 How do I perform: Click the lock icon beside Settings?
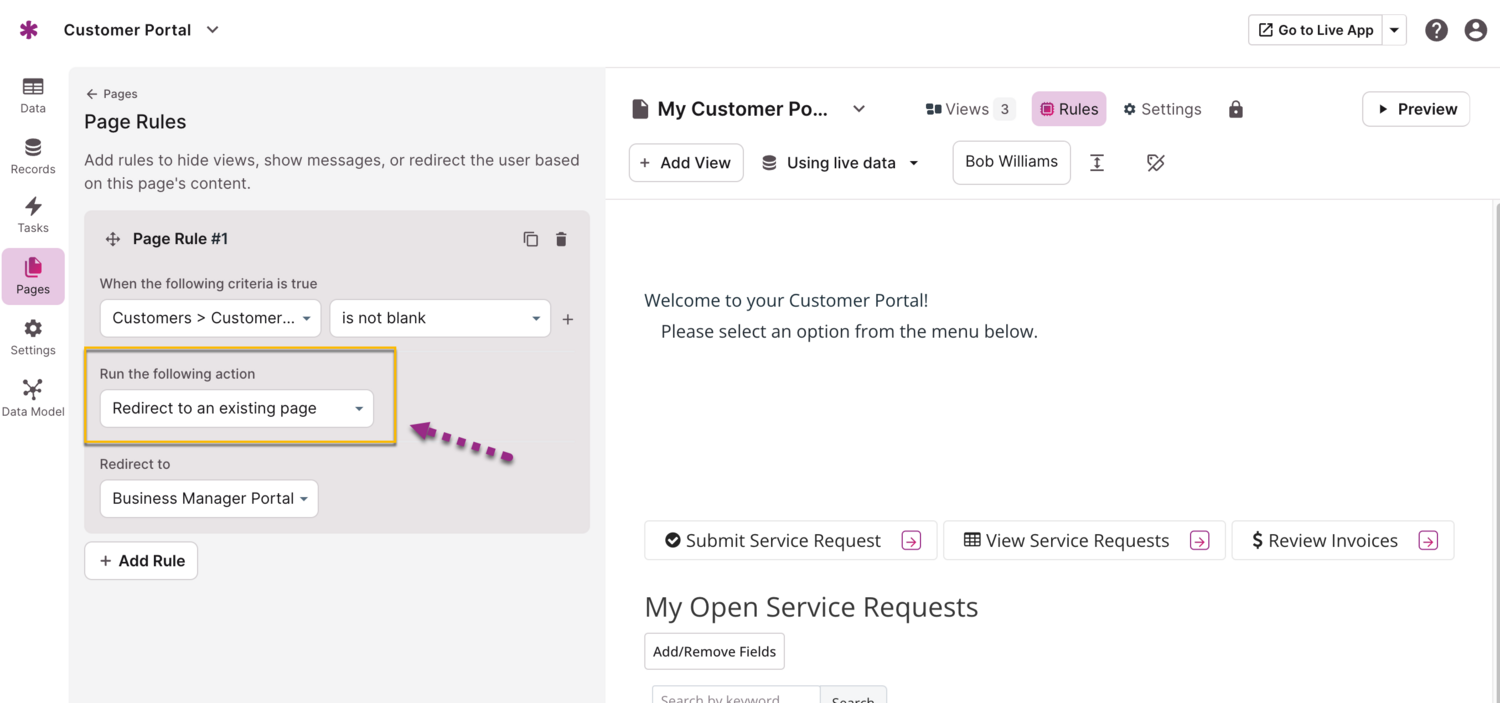(x=1236, y=109)
